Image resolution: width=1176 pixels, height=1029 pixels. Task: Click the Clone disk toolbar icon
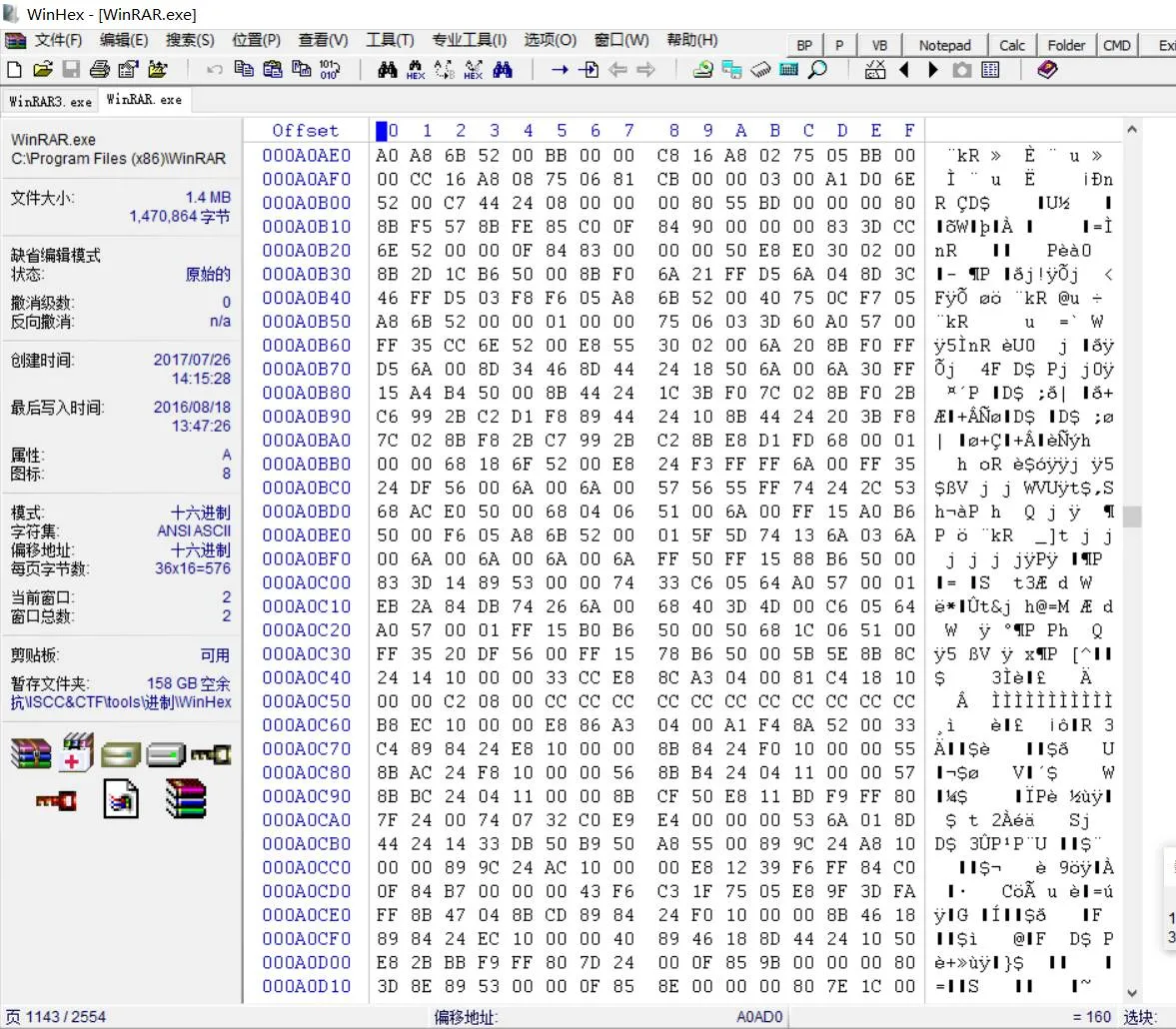(731, 70)
